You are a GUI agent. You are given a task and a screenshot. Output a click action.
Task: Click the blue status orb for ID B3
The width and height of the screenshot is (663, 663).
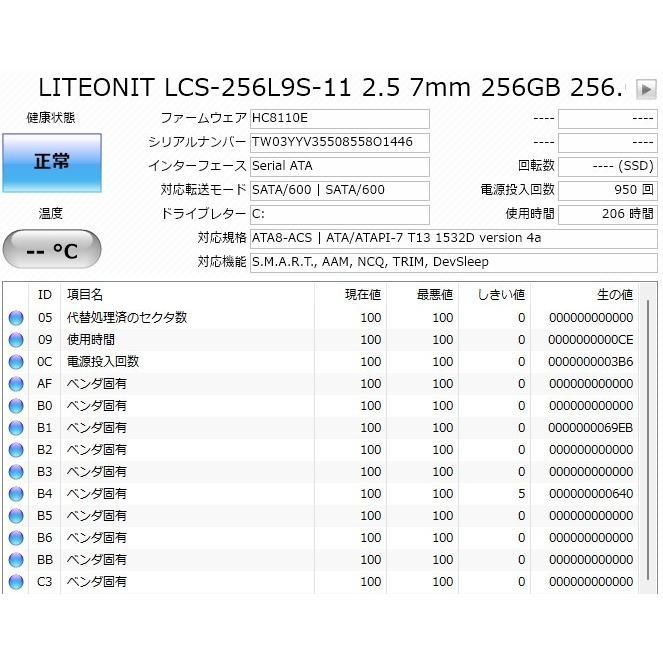[16, 472]
